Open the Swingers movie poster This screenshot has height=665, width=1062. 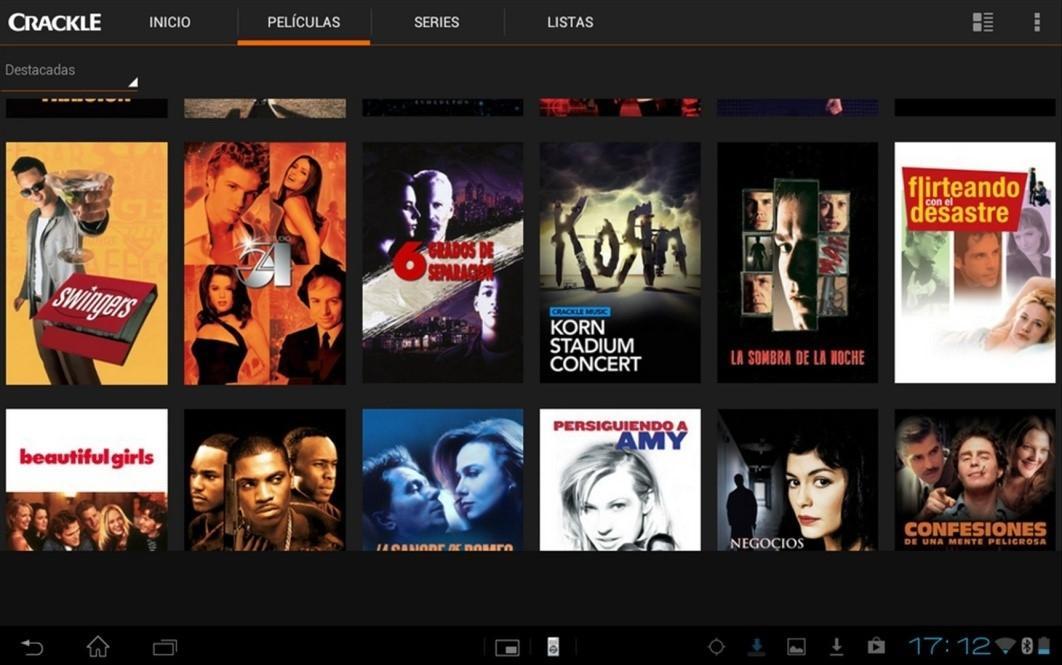[87, 263]
